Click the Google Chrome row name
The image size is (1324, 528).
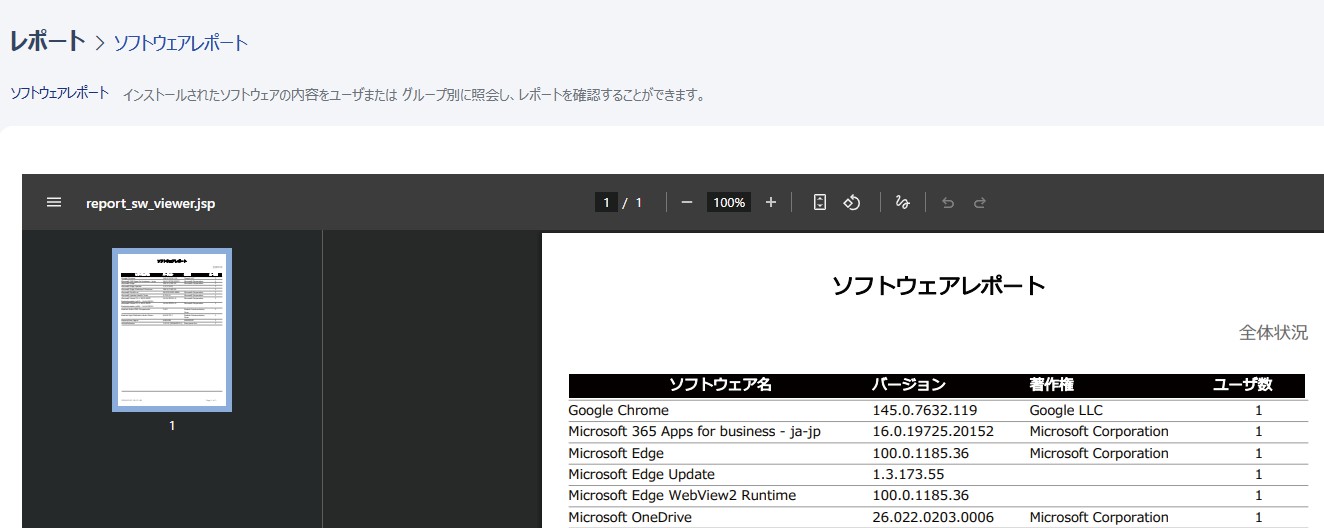click(618, 410)
